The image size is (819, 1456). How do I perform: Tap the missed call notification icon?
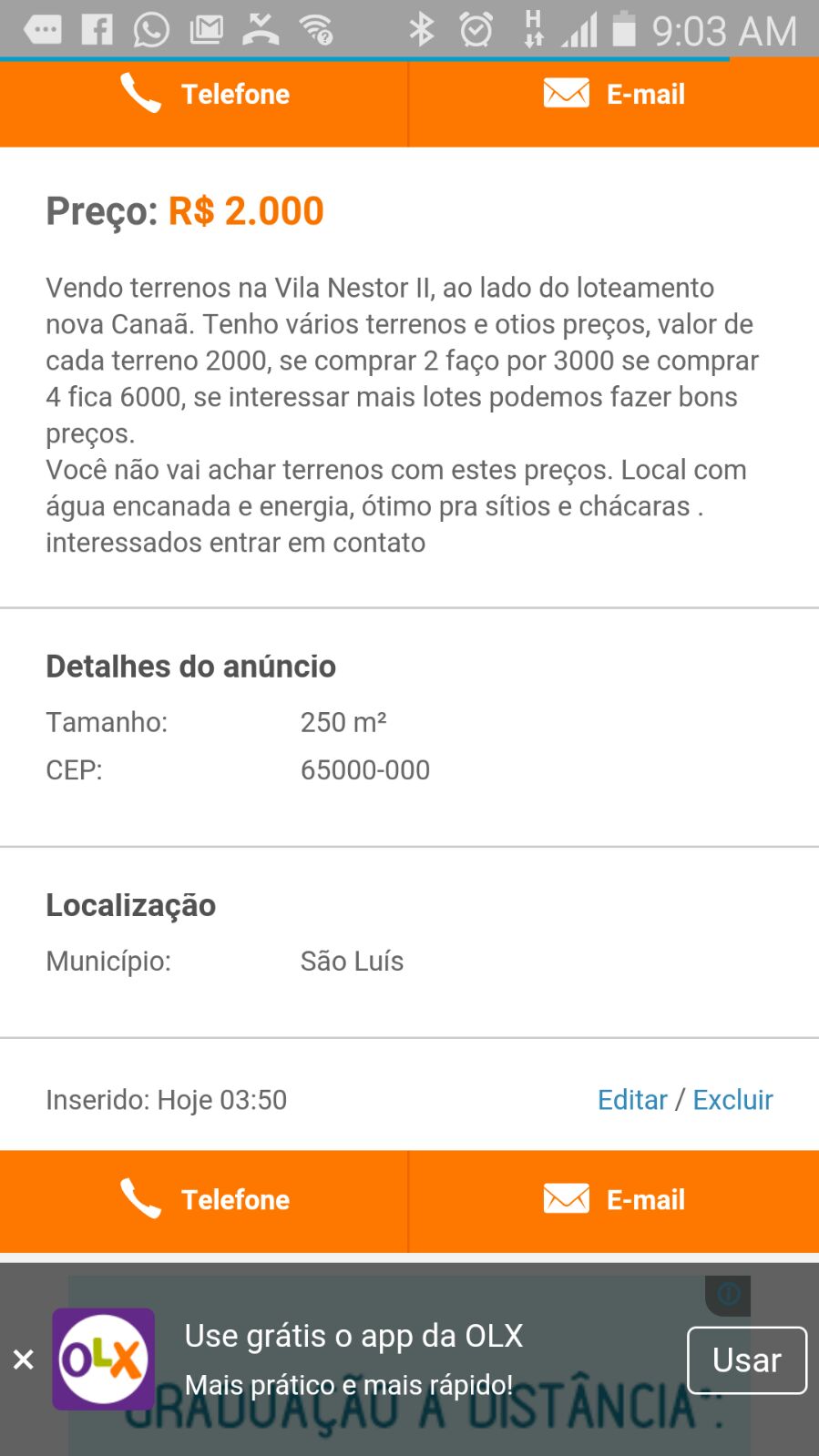click(261, 30)
